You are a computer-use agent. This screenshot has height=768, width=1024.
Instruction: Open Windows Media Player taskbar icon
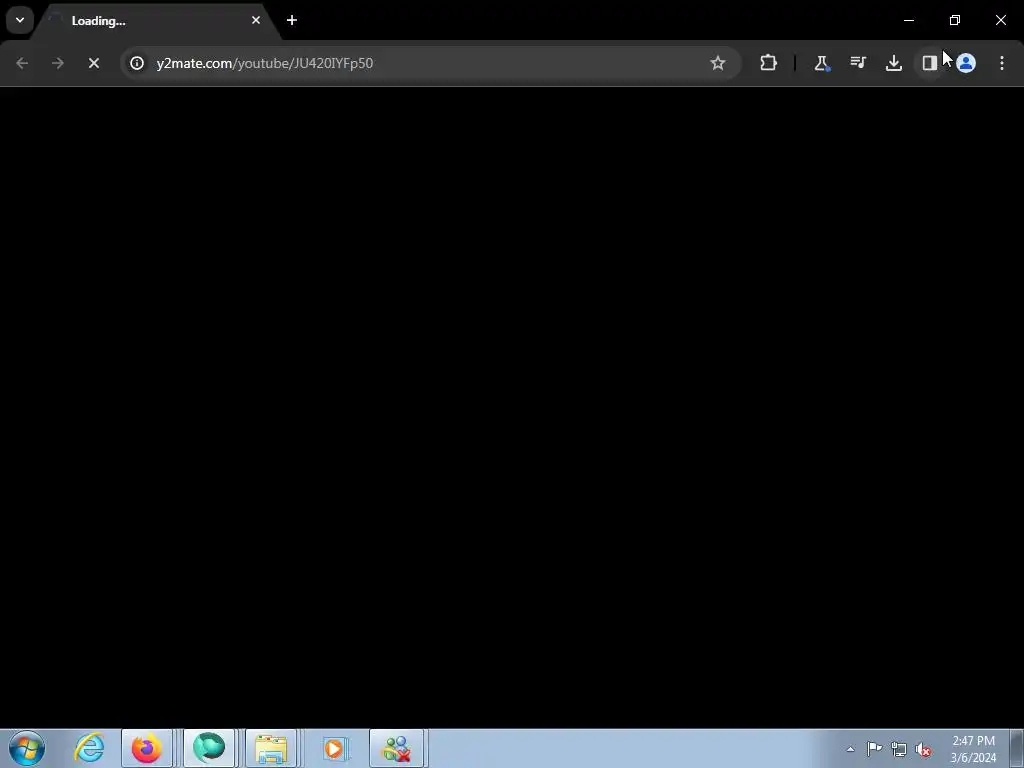point(334,748)
